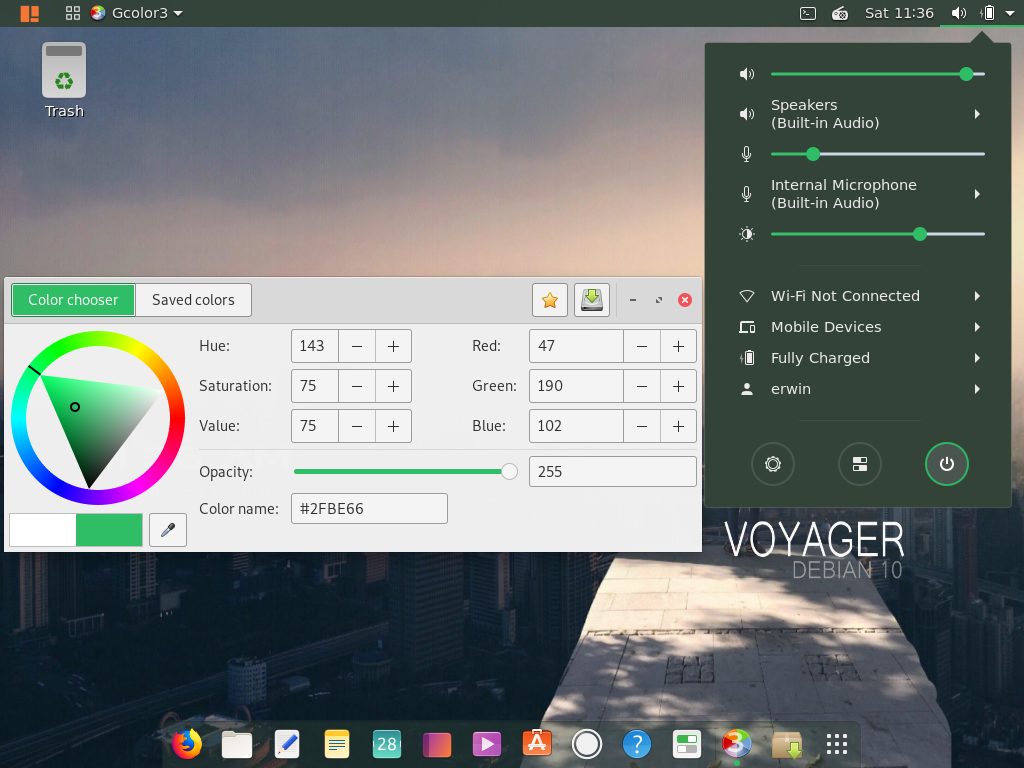This screenshot has width=1024, height=768.
Task: Open the file manager folder in dock
Action: pos(236,744)
